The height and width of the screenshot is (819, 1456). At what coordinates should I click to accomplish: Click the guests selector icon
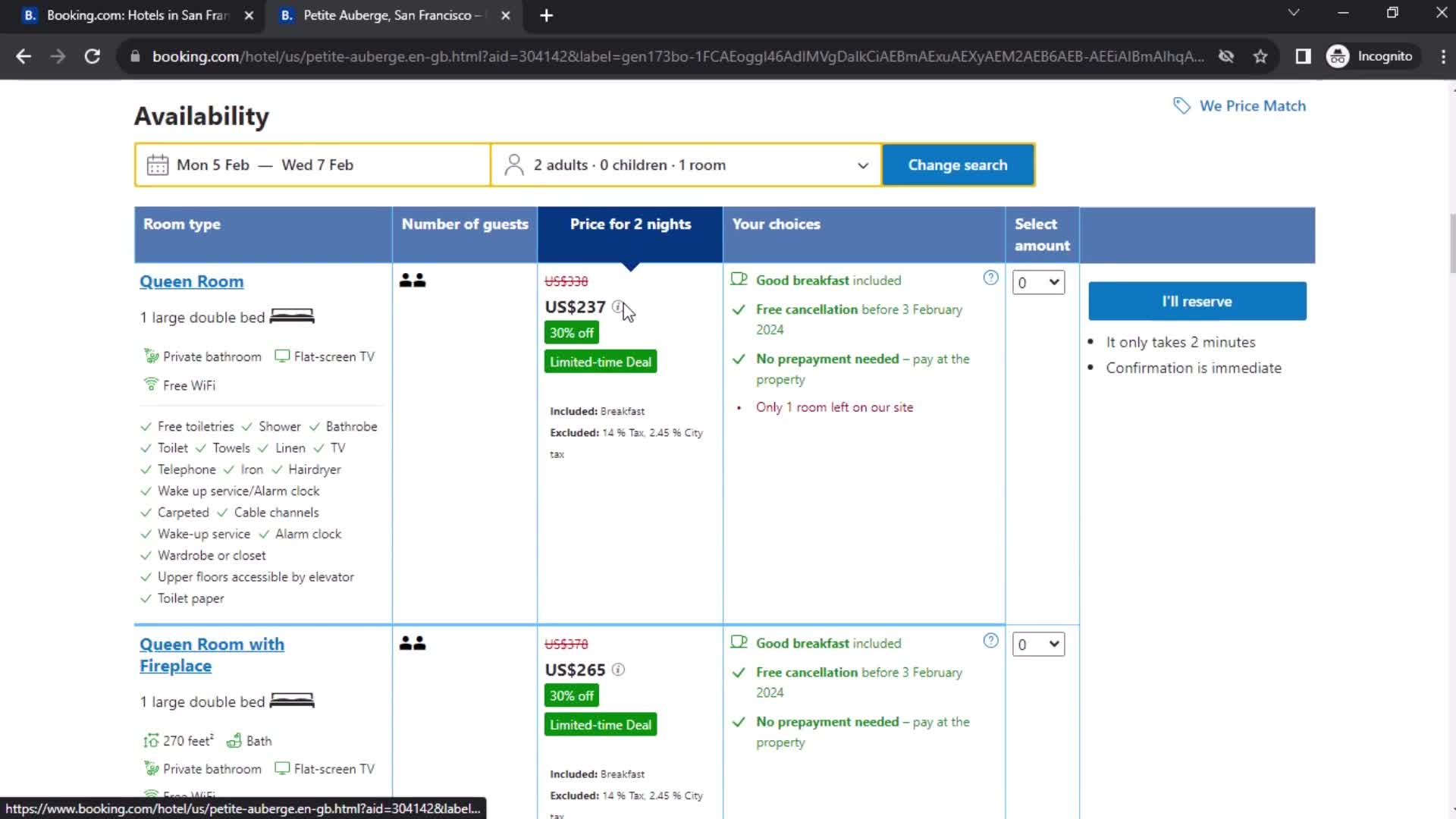(516, 165)
